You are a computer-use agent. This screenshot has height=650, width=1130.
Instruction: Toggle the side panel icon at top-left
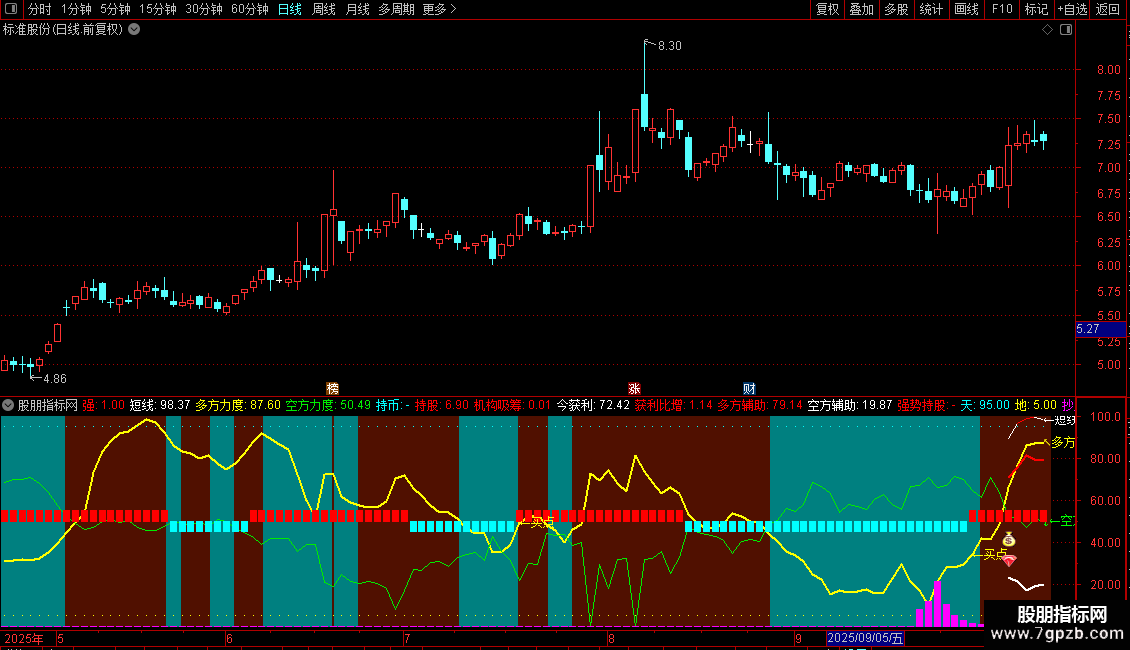(x=11, y=9)
